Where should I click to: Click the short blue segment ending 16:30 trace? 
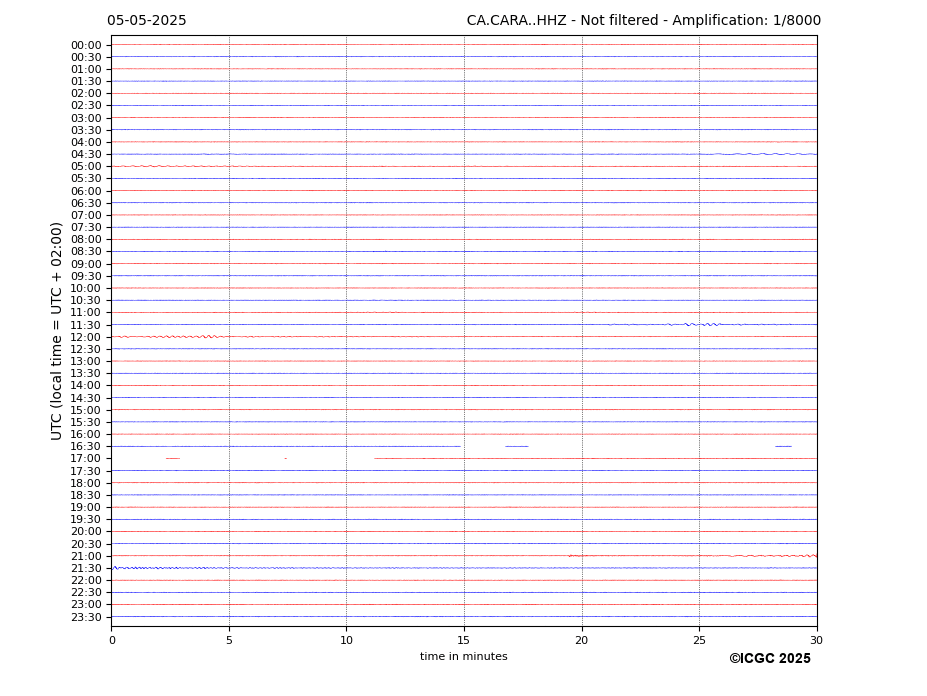tap(783, 446)
